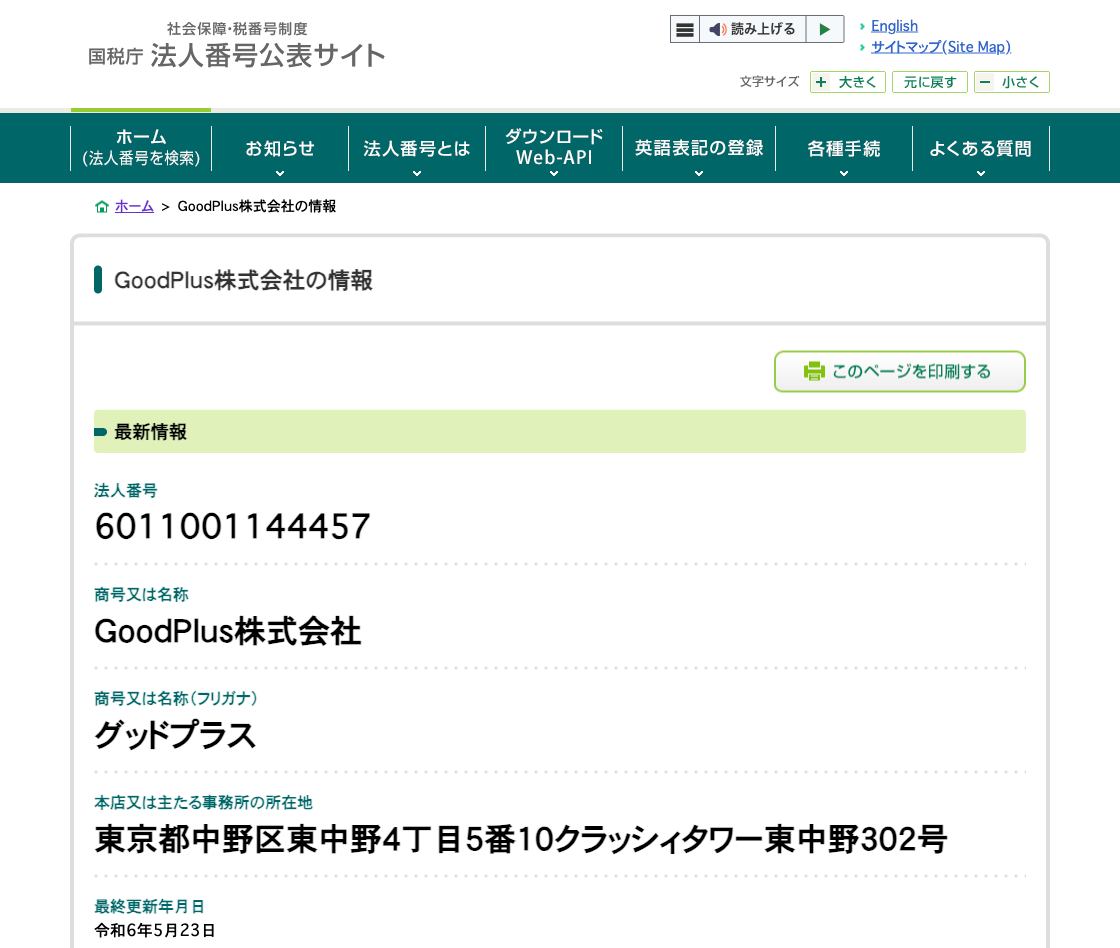The height and width of the screenshot is (948, 1120).
Task: Click the 本店又は主たる事務所の所在地 label
Action: tap(204, 802)
